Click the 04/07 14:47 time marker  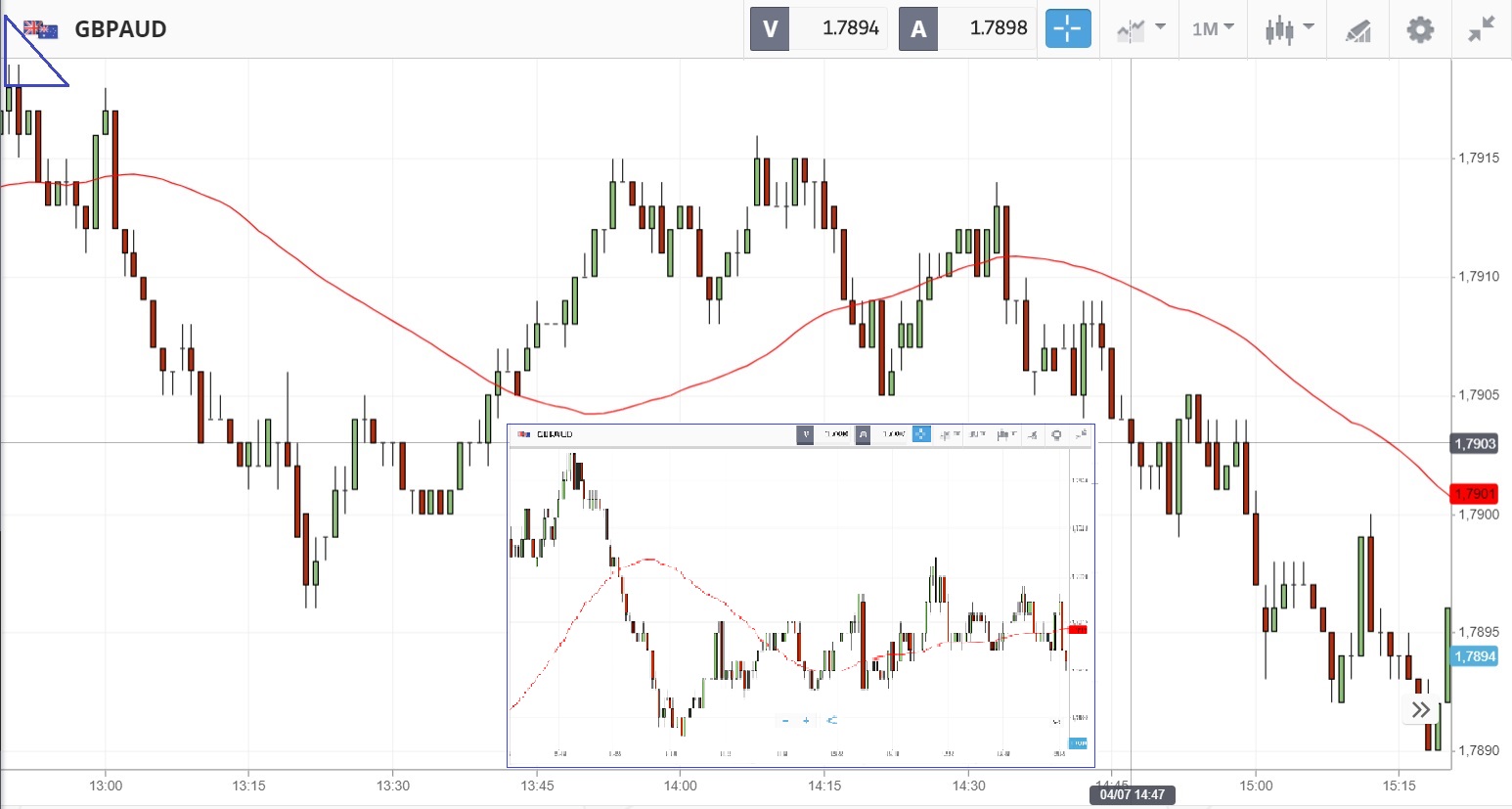tap(1132, 794)
